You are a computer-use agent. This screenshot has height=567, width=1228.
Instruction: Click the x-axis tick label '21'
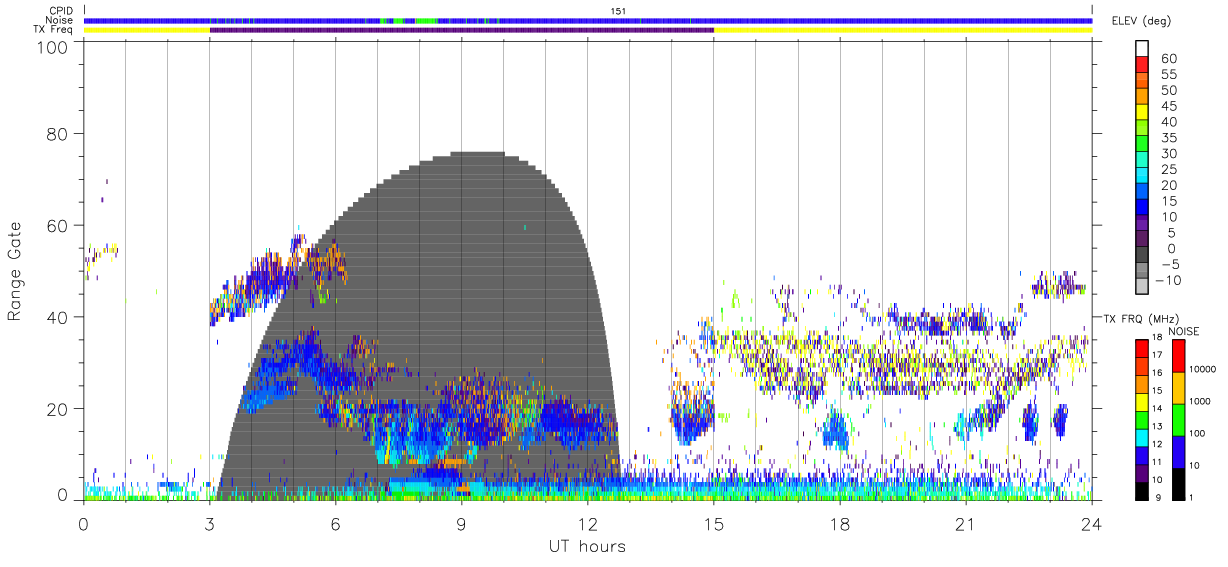coord(965,524)
